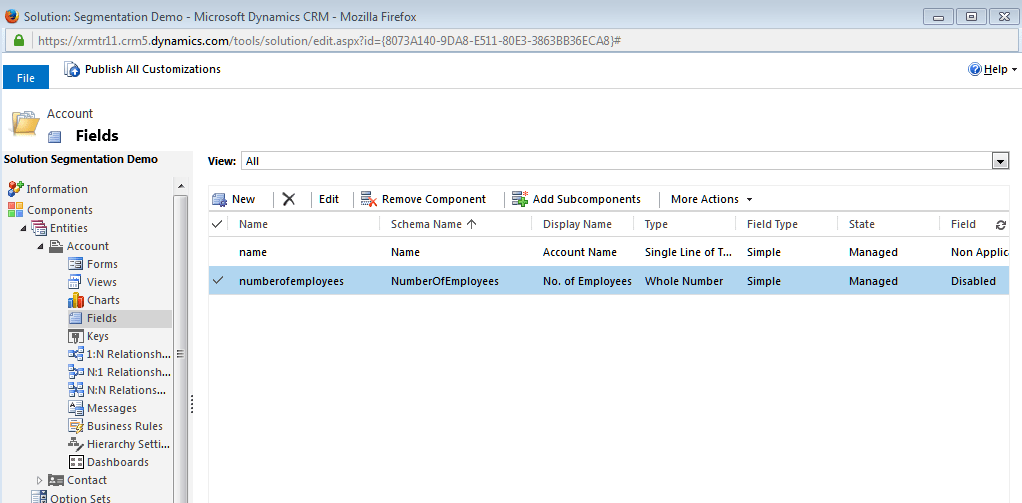Sort by Schema Name column header
Image resolution: width=1022 pixels, height=503 pixels.
point(434,224)
